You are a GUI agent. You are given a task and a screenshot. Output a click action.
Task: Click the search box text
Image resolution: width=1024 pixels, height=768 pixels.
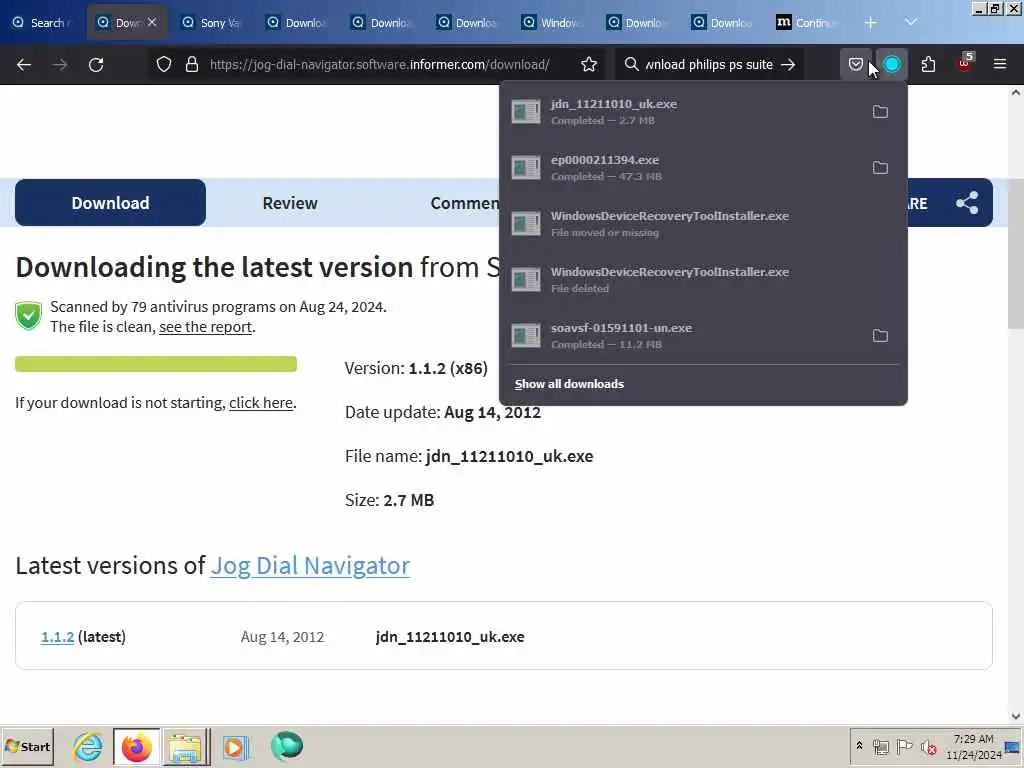(x=709, y=64)
